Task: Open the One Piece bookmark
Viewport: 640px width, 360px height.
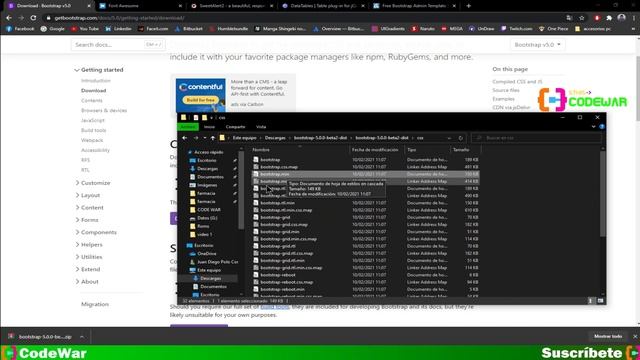Action: click(x=553, y=29)
